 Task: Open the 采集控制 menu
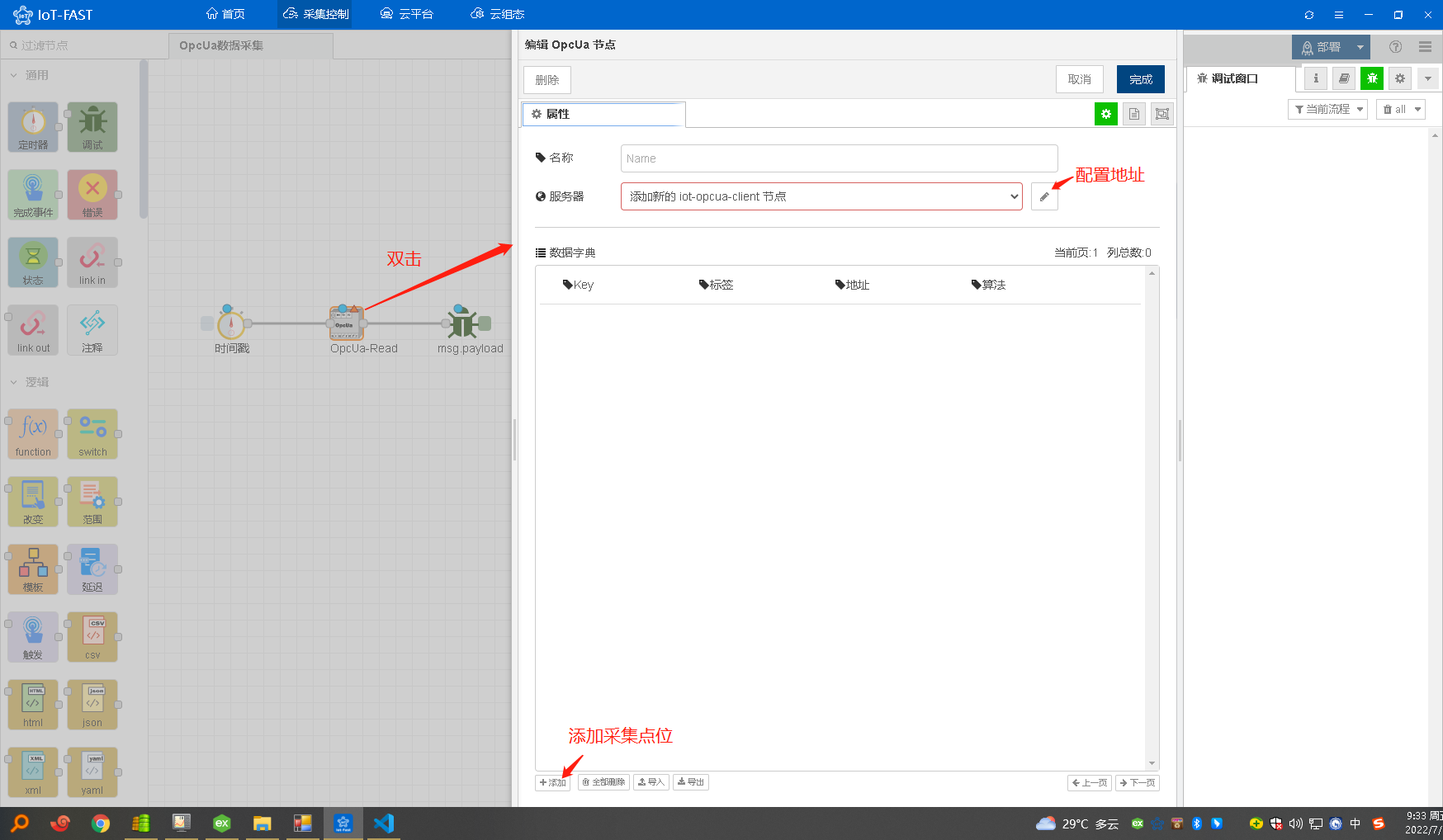315,14
